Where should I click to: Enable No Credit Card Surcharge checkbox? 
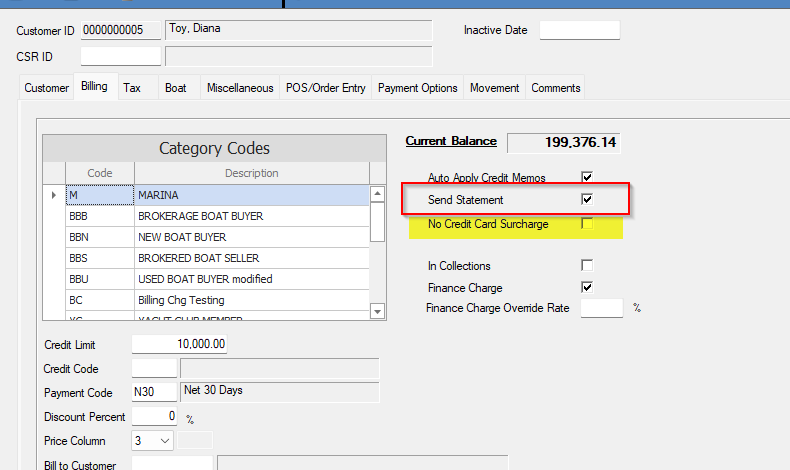587,224
